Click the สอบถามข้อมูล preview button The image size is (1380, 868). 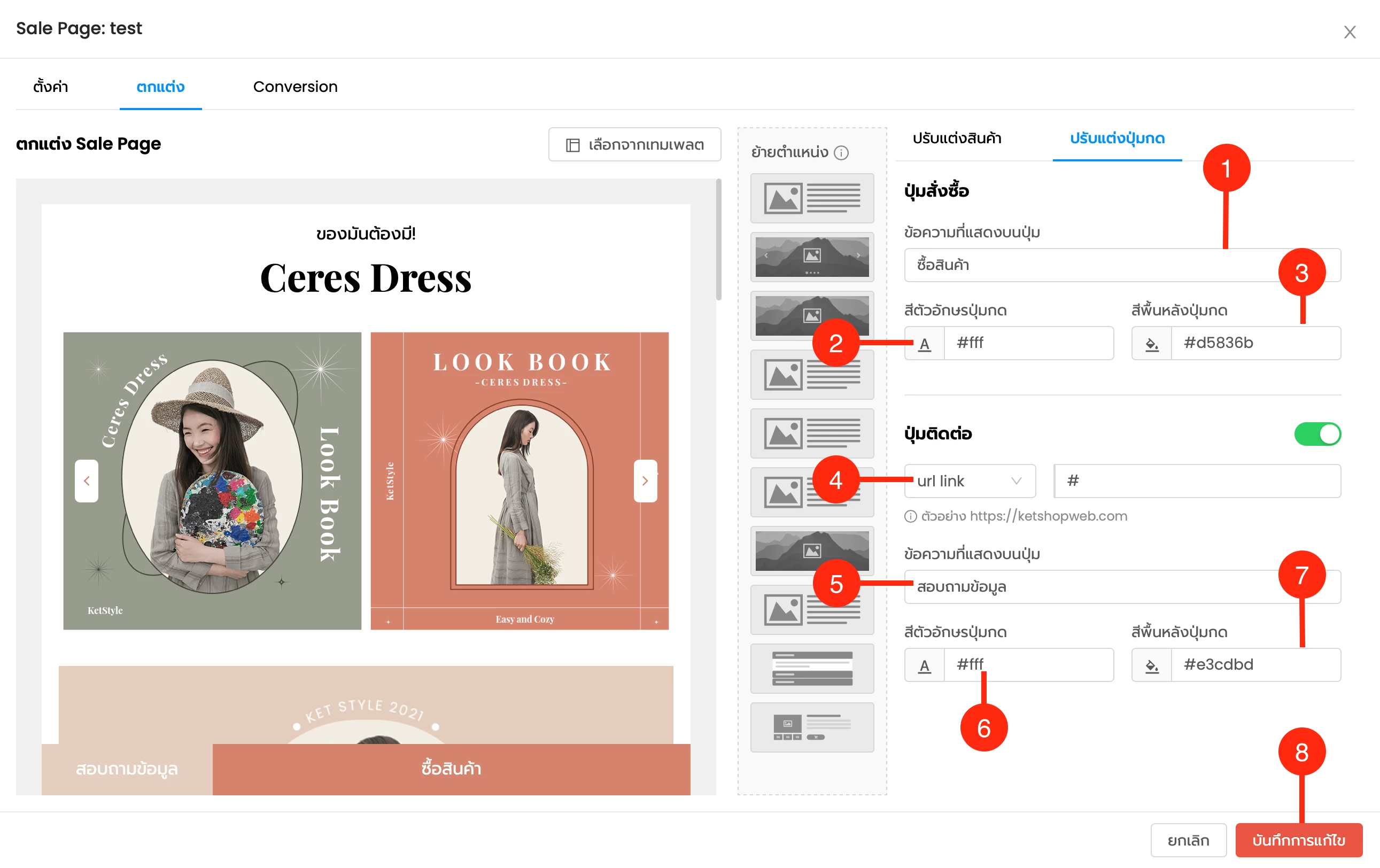(127, 769)
